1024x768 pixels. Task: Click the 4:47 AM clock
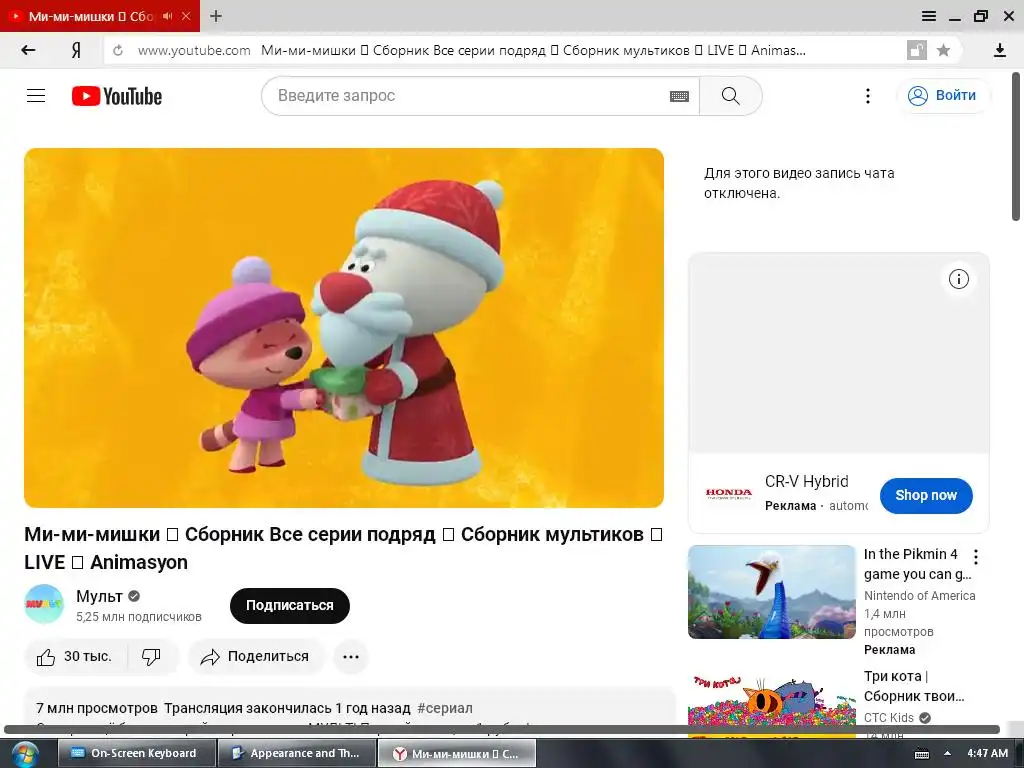987,753
